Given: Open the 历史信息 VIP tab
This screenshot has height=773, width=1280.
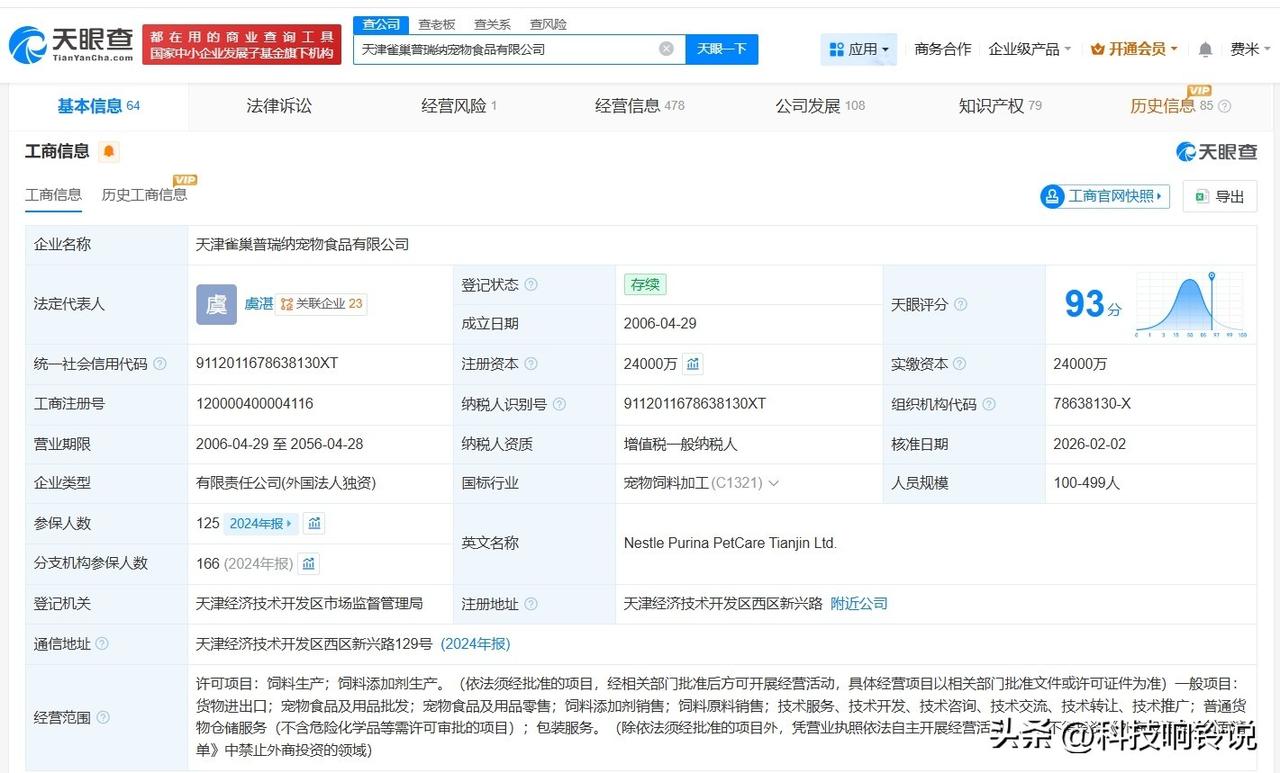Looking at the screenshot, I should 1171,106.
